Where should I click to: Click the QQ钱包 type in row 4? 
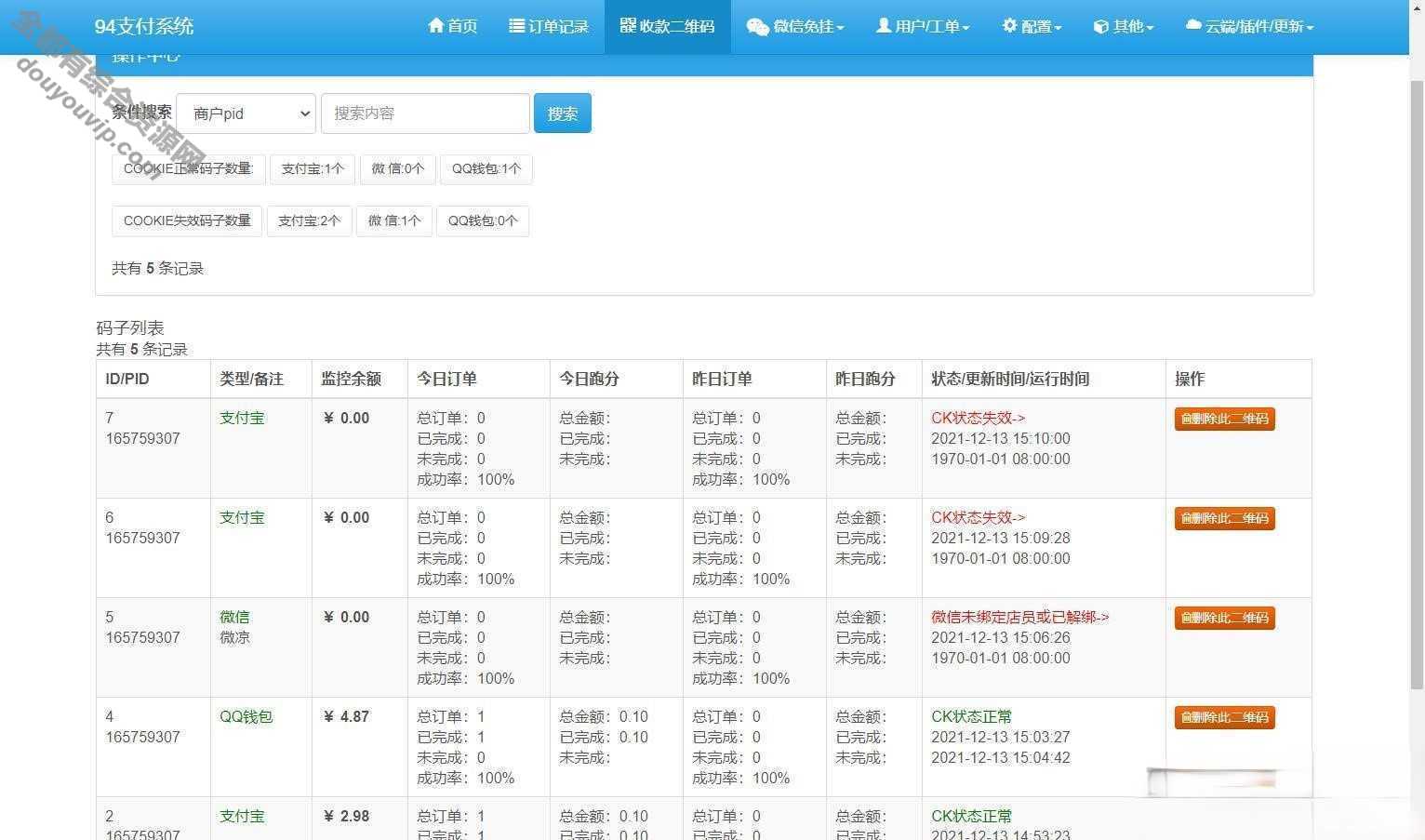[246, 716]
